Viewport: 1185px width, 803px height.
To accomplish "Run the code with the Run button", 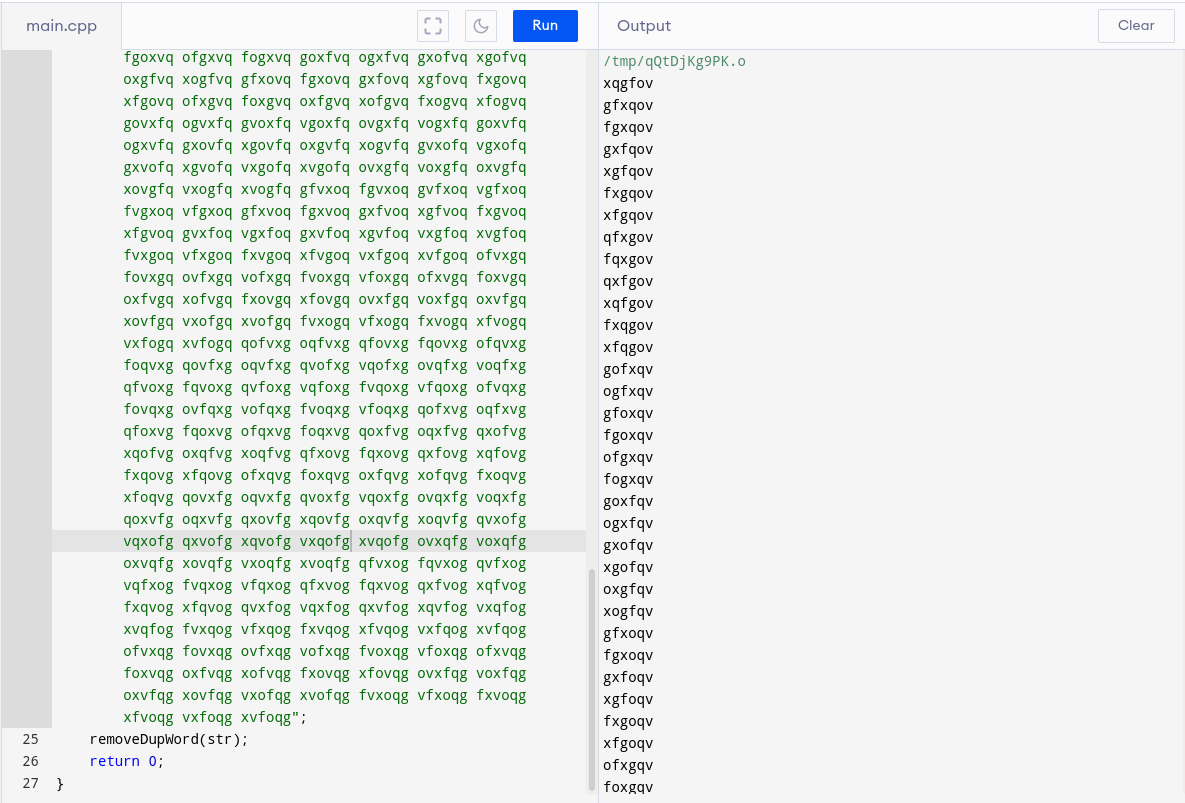I will click(545, 26).
